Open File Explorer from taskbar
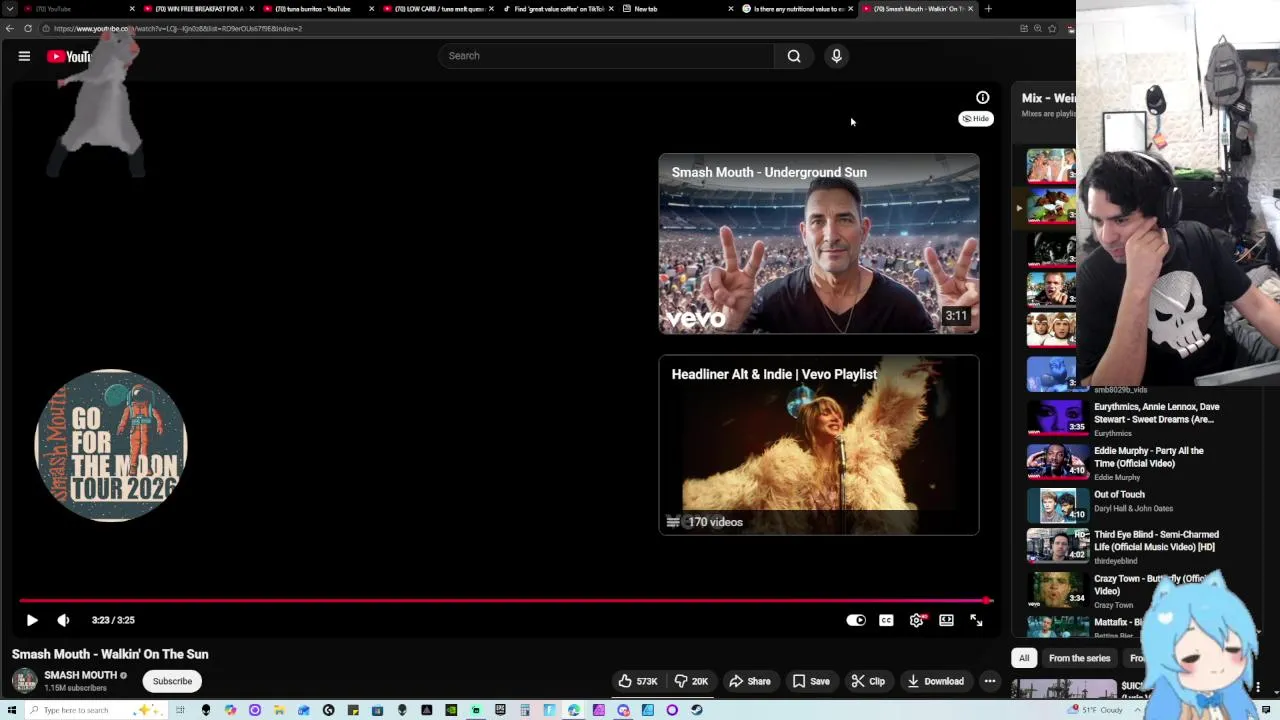The height and width of the screenshot is (720, 1280). tap(279, 710)
